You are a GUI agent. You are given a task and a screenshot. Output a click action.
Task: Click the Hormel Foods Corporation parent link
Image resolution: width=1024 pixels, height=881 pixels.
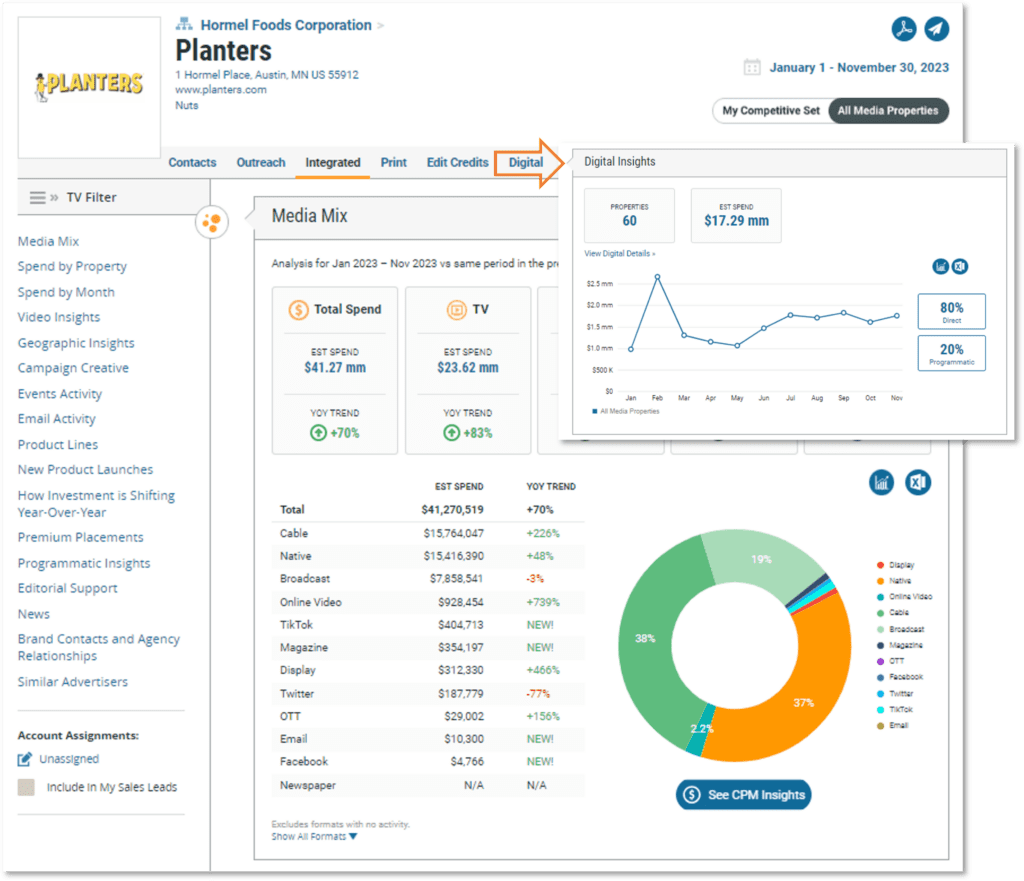click(x=286, y=25)
